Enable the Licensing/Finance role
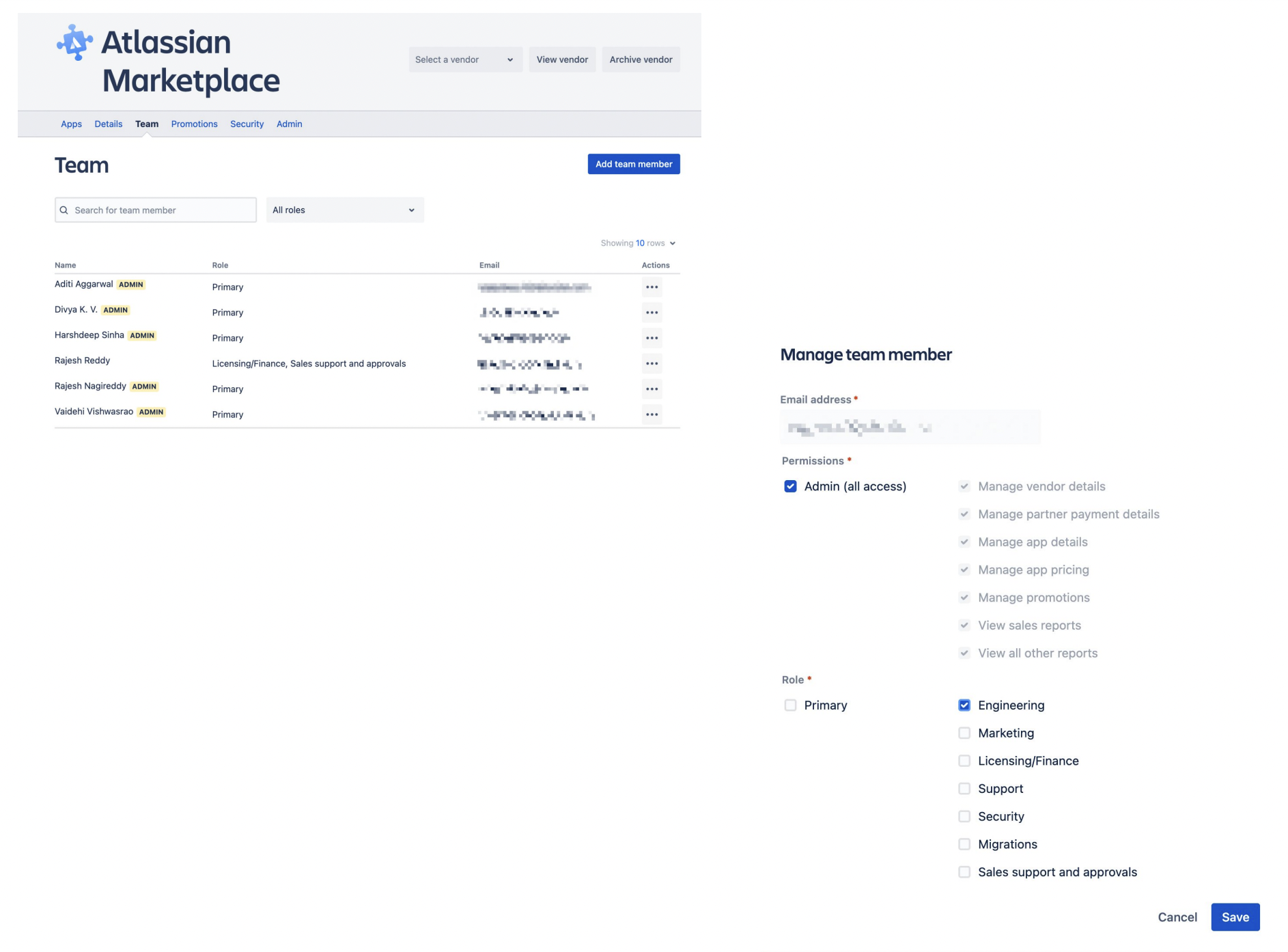 [x=964, y=761]
